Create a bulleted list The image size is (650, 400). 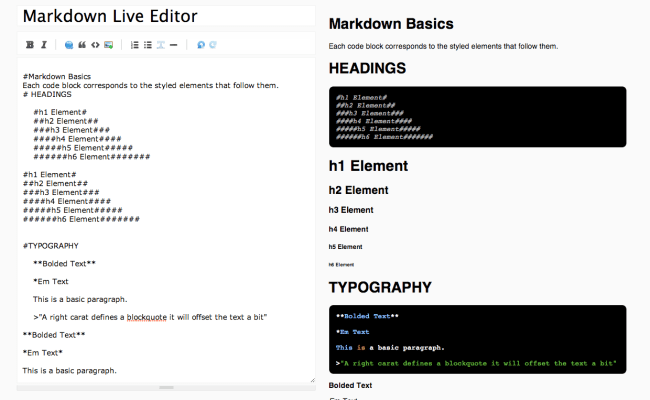(x=148, y=45)
